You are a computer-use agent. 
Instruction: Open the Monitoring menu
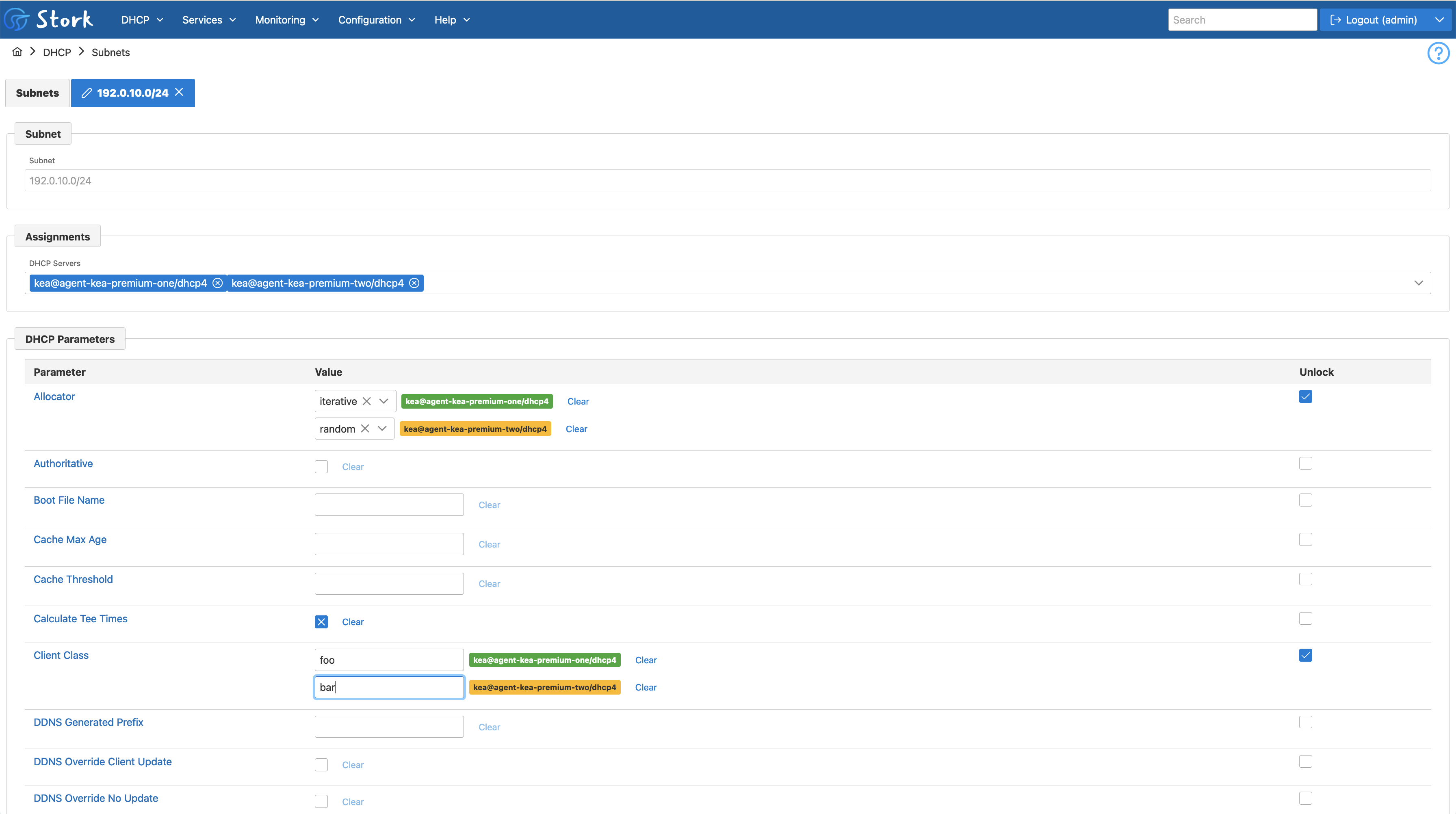pyautogui.click(x=286, y=20)
